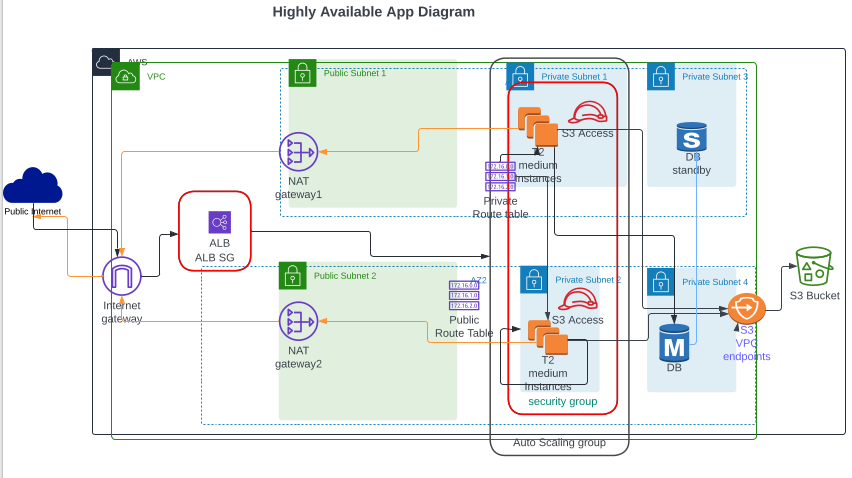Select the primary DB icon in Private Subnet 4

[675, 342]
